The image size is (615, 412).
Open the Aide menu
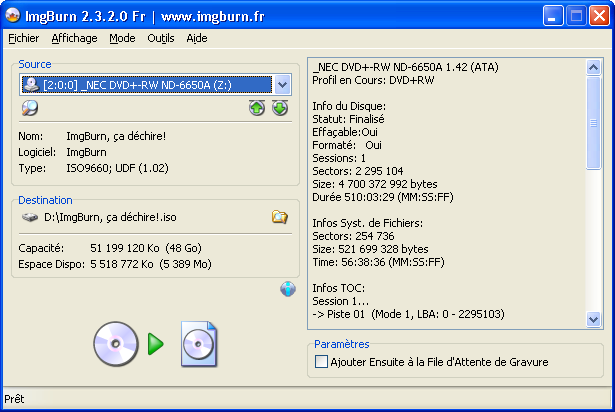coord(197,38)
